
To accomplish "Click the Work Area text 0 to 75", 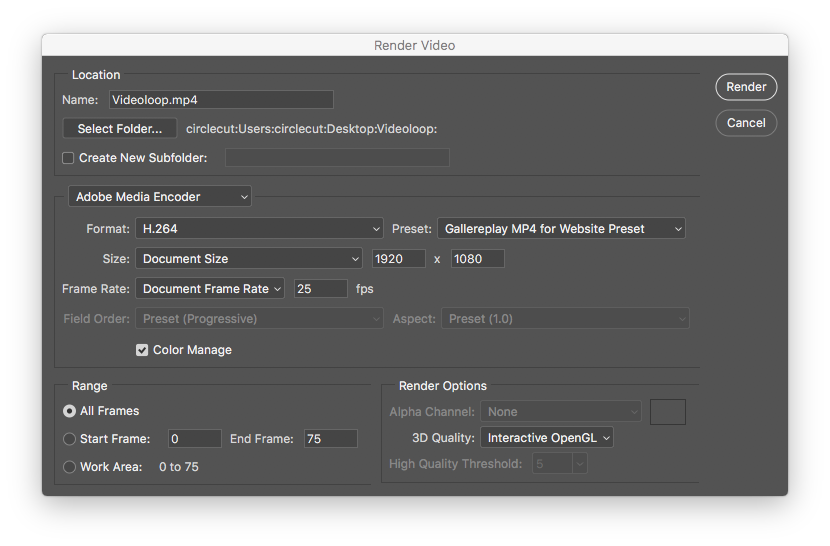I will tap(179, 467).
